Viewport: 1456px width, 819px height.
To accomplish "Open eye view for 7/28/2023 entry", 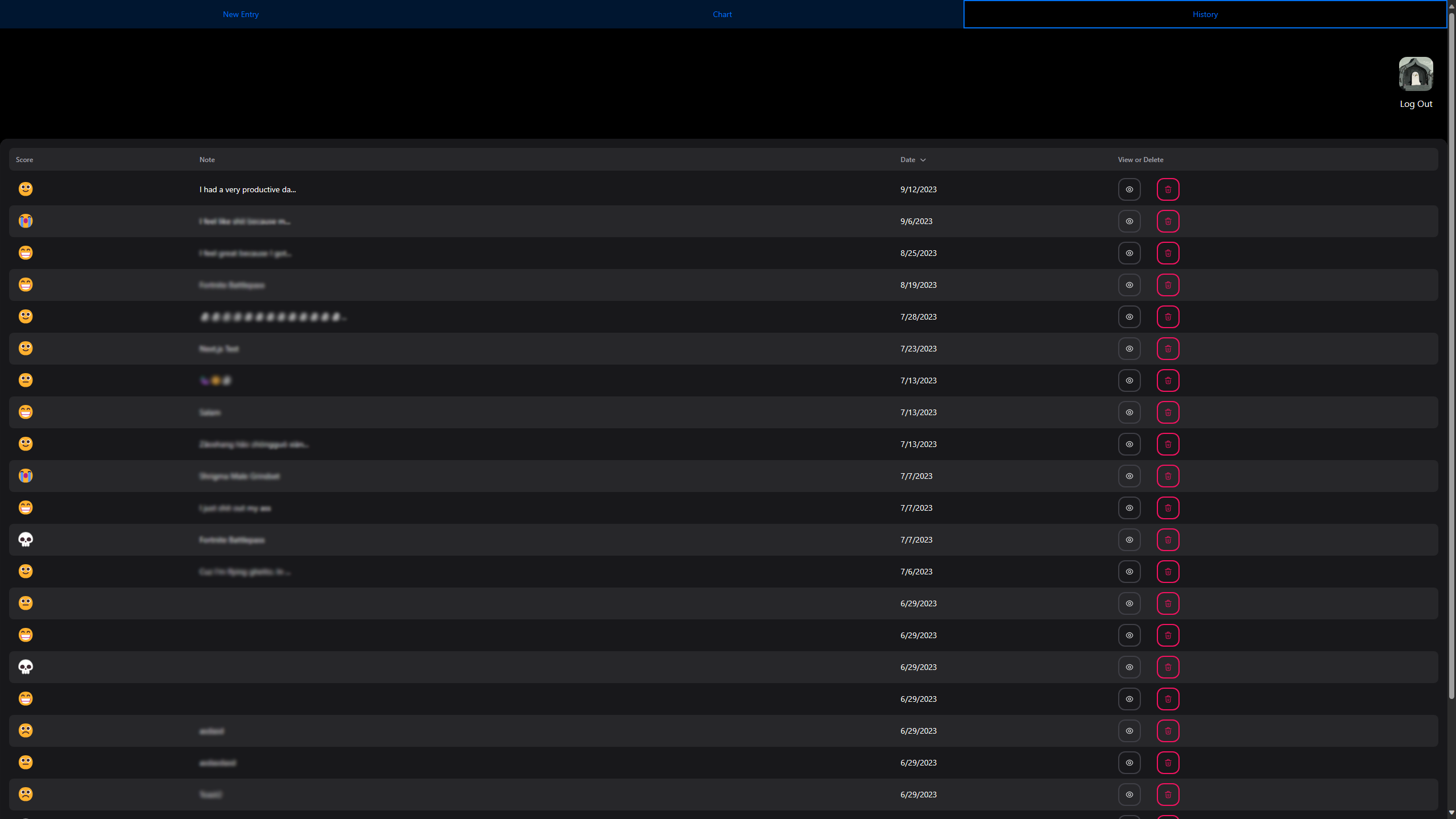I will [x=1129, y=317].
